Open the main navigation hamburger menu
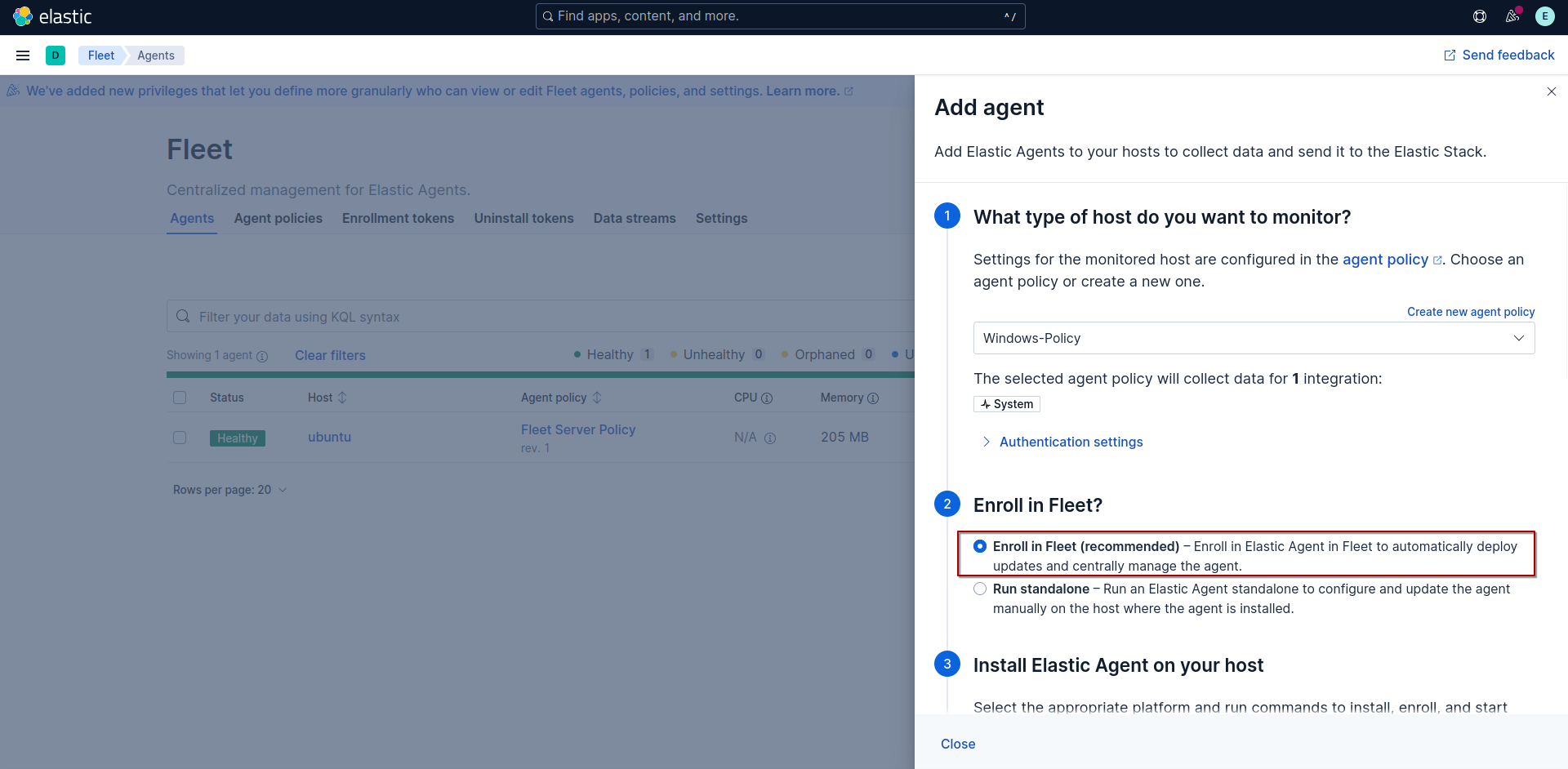The image size is (1568, 769). [23, 56]
